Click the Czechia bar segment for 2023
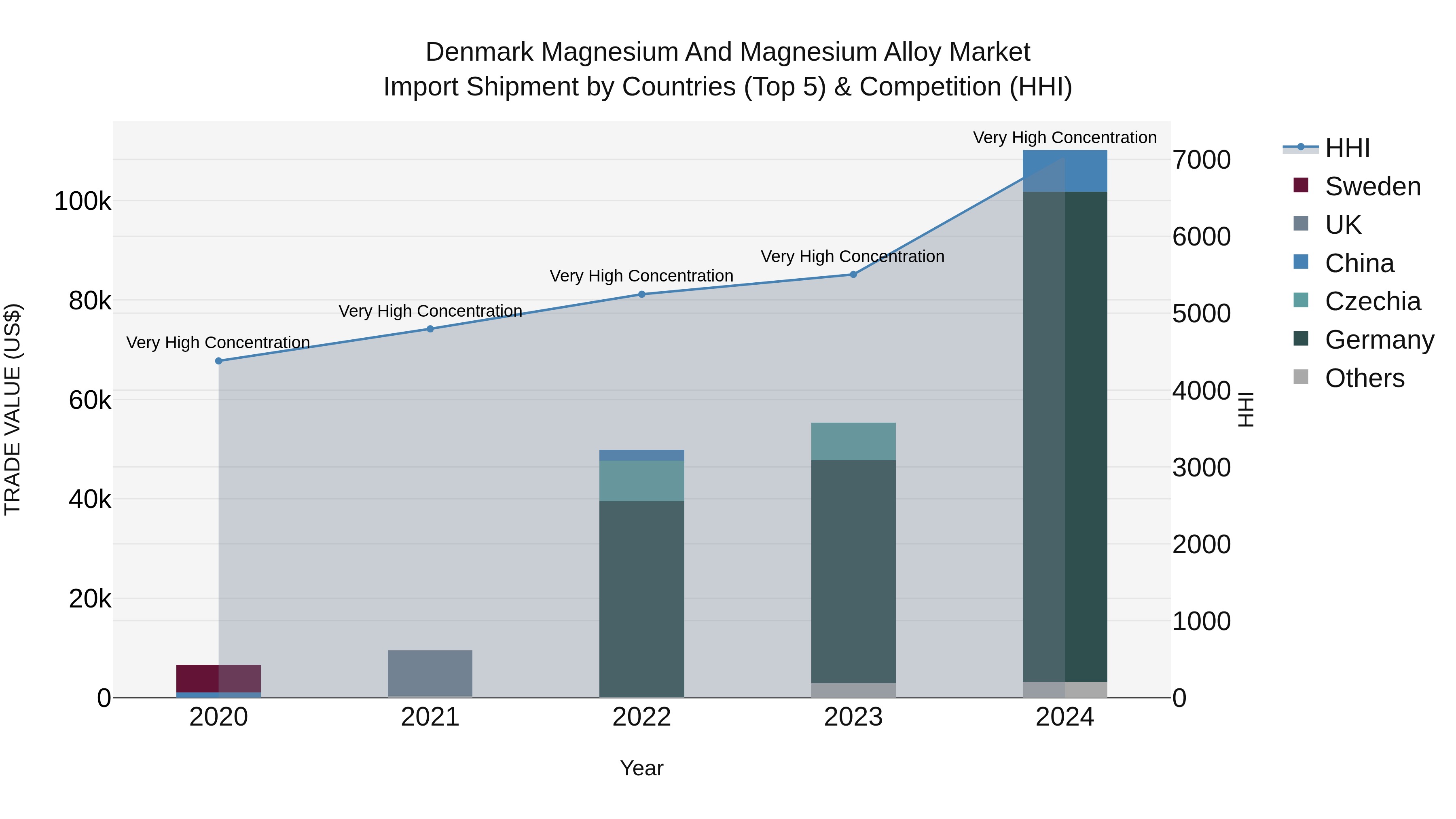The height and width of the screenshot is (819, 1456). tap(853, 441)
